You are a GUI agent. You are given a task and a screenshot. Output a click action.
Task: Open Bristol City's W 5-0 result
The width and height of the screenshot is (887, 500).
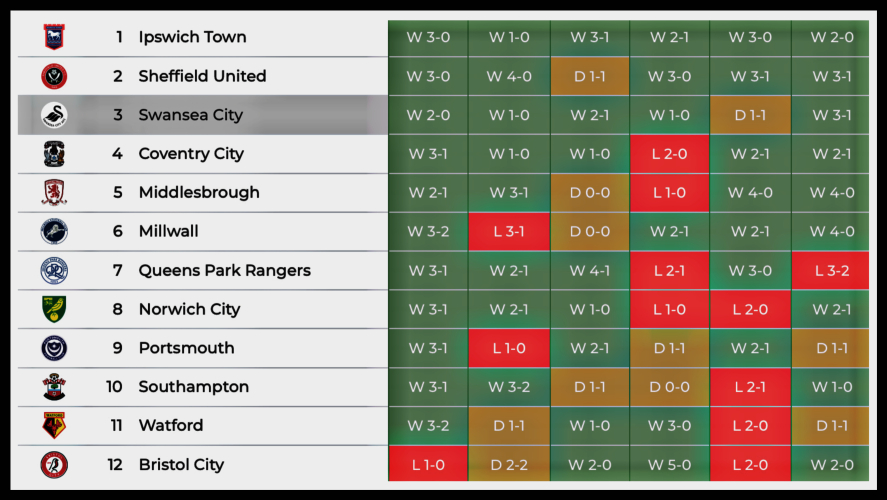pyautogui.click(x=669, y=464)
